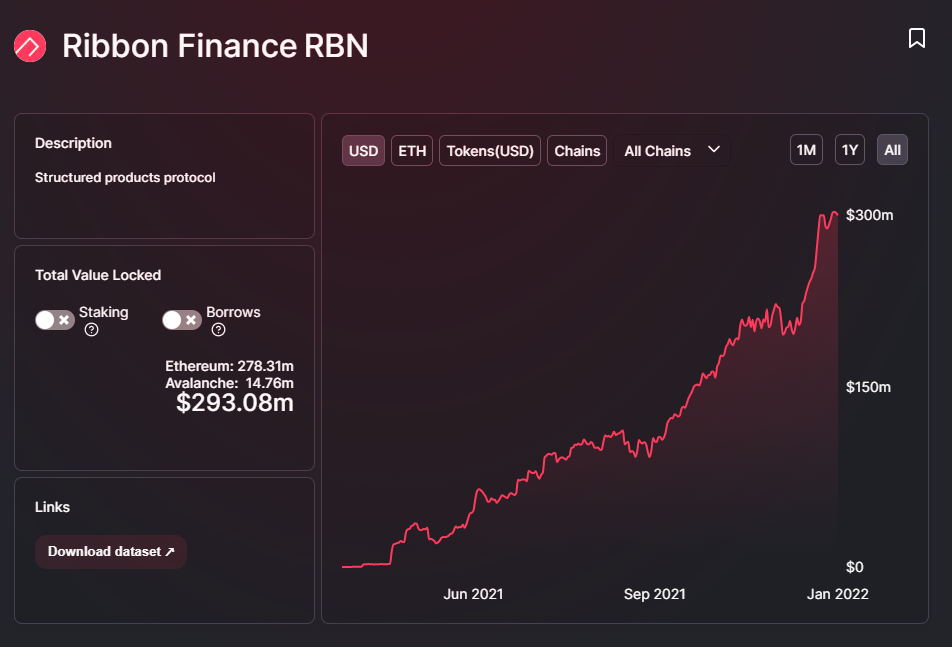Set the chart range to 1Y
The width and height of the screenshot is (952, 647).
coord(850,150)
